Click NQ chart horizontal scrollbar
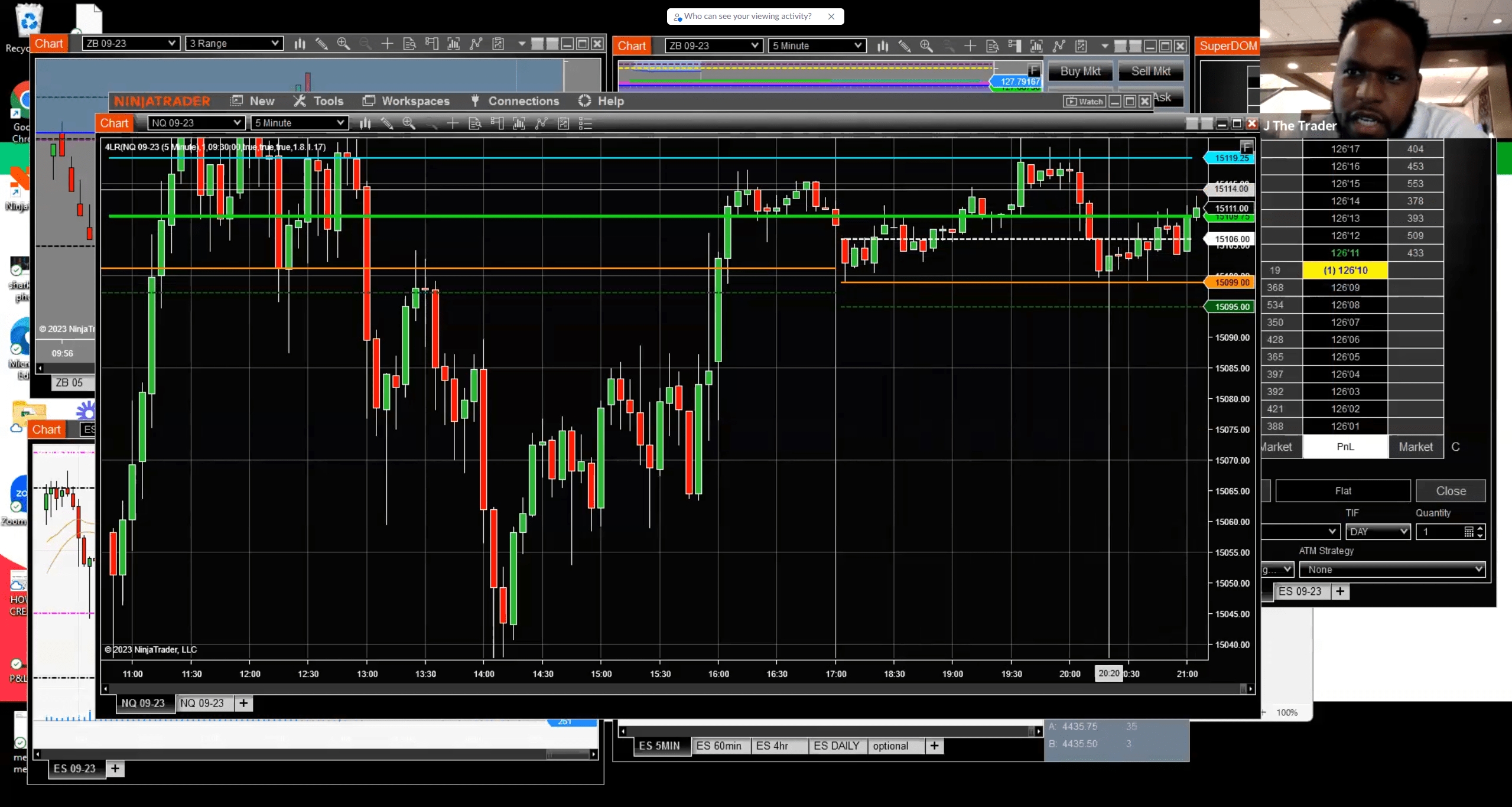This screenshot has height=807, width=1512. click(x=678, y=689)
